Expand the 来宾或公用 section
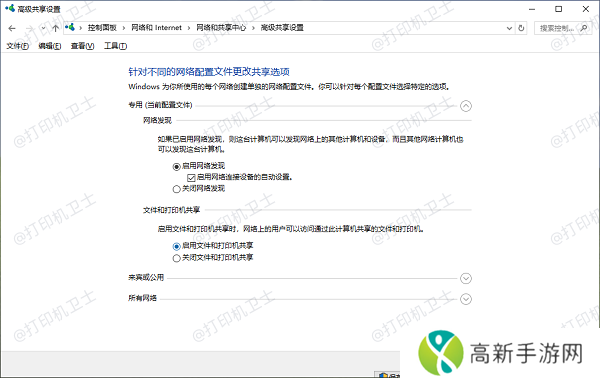The image size is (600, 378). point(466,278)
